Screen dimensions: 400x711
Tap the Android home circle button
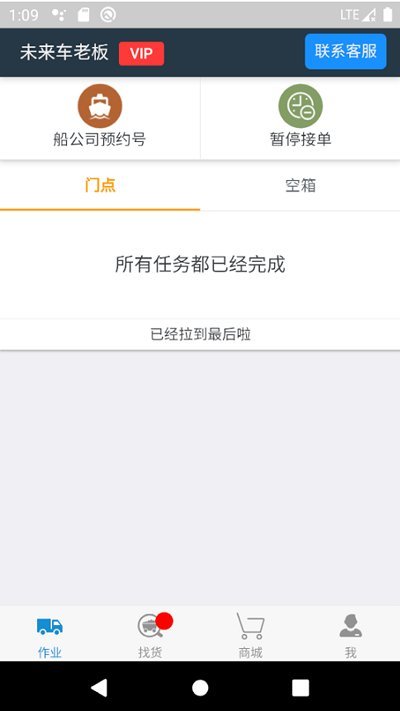200,687
